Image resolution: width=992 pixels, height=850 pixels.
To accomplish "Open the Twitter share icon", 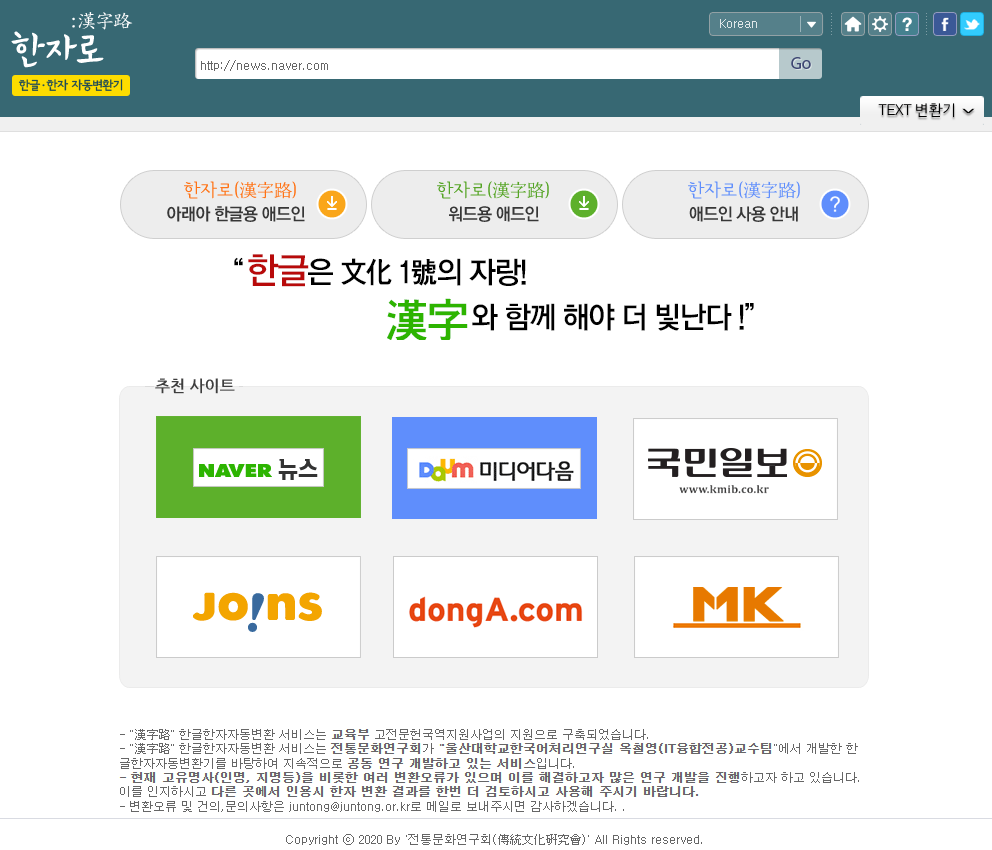I will tap(972, 25).
